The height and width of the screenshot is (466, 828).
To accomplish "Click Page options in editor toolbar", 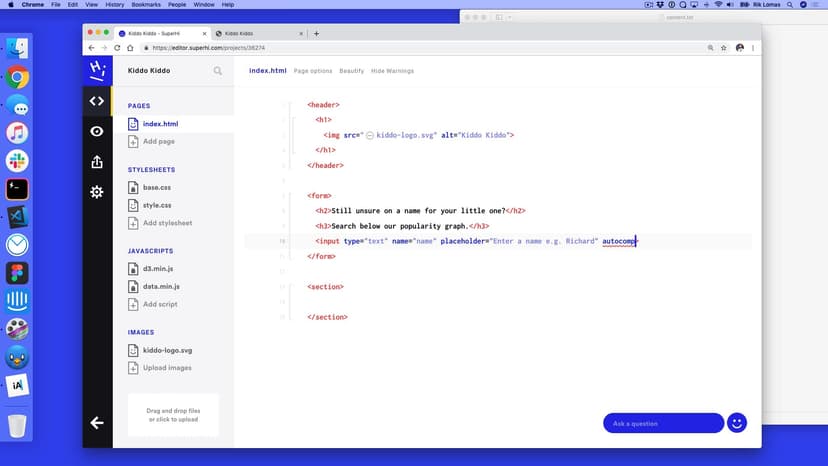I will (x=313, y=71).
